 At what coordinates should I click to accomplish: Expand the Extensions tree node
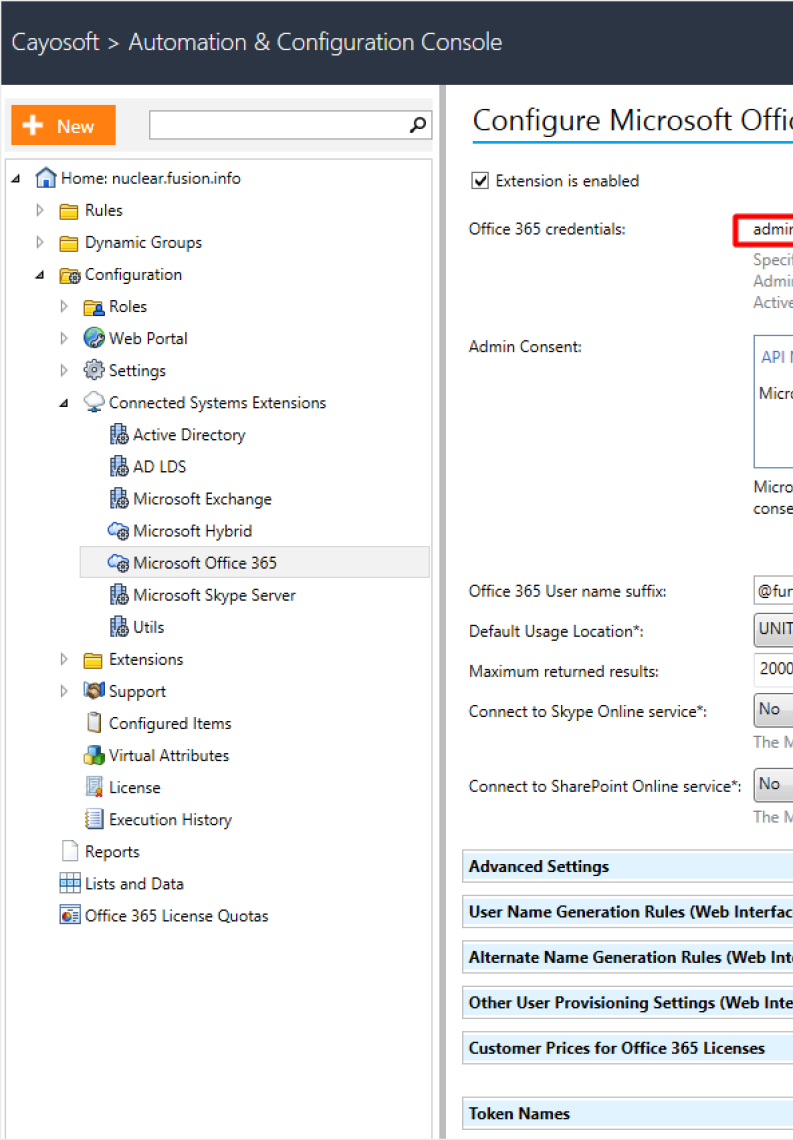click(x=64, y=659)
